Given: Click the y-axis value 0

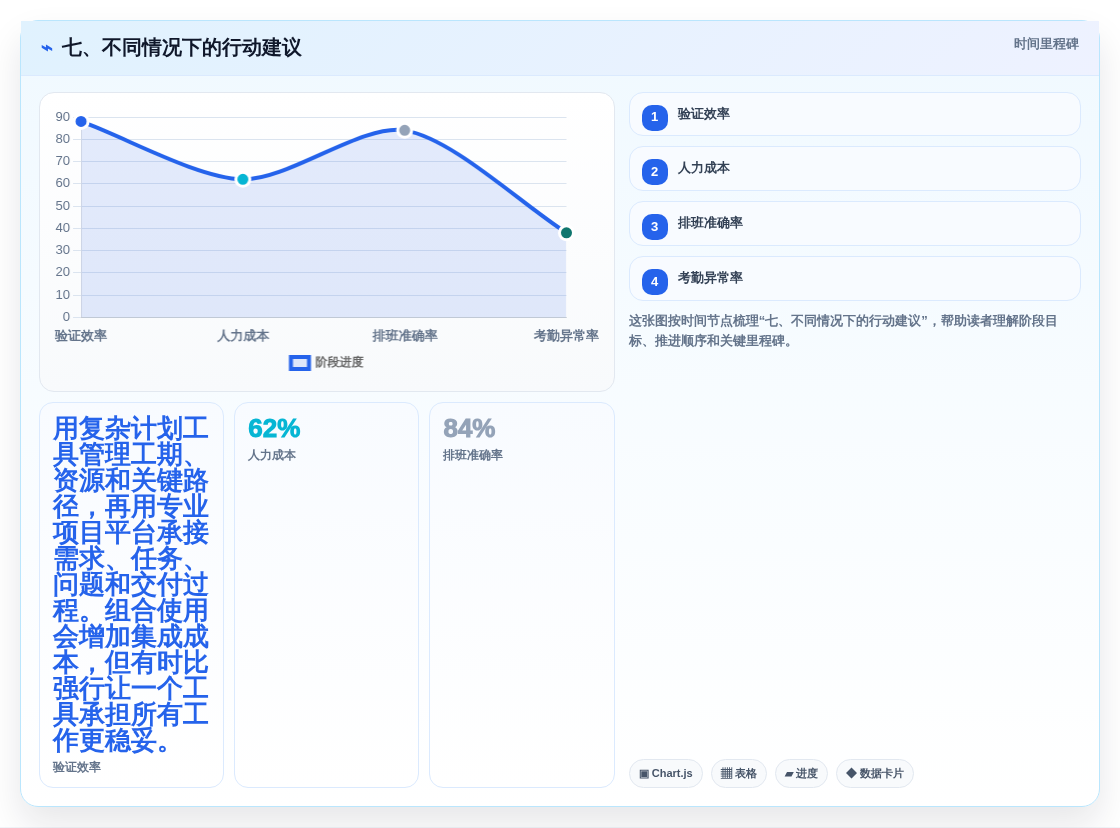Looking at the screenshot, I should coord(66,316).
